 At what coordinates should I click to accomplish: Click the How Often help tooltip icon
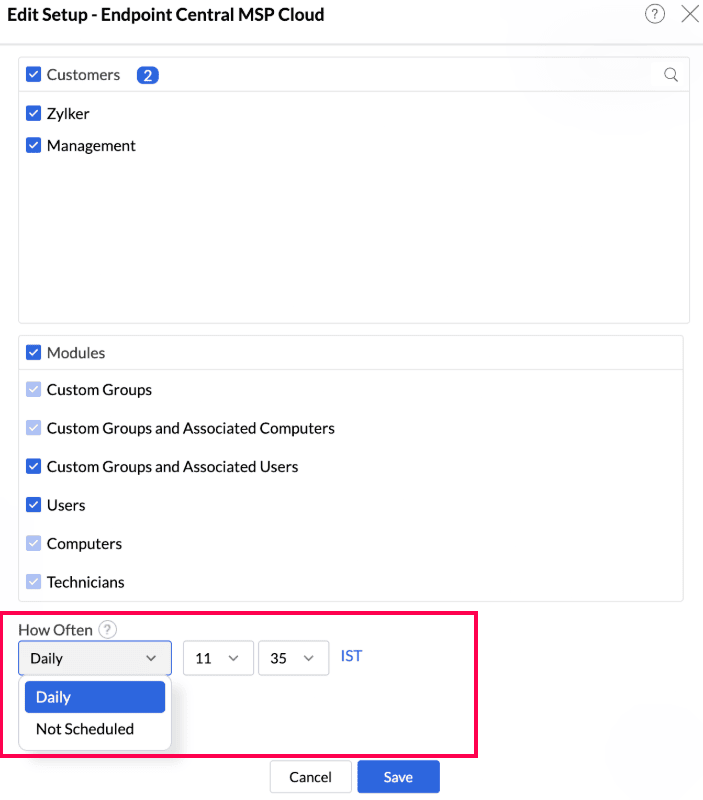pyautogui.click(x=108, y=630)
